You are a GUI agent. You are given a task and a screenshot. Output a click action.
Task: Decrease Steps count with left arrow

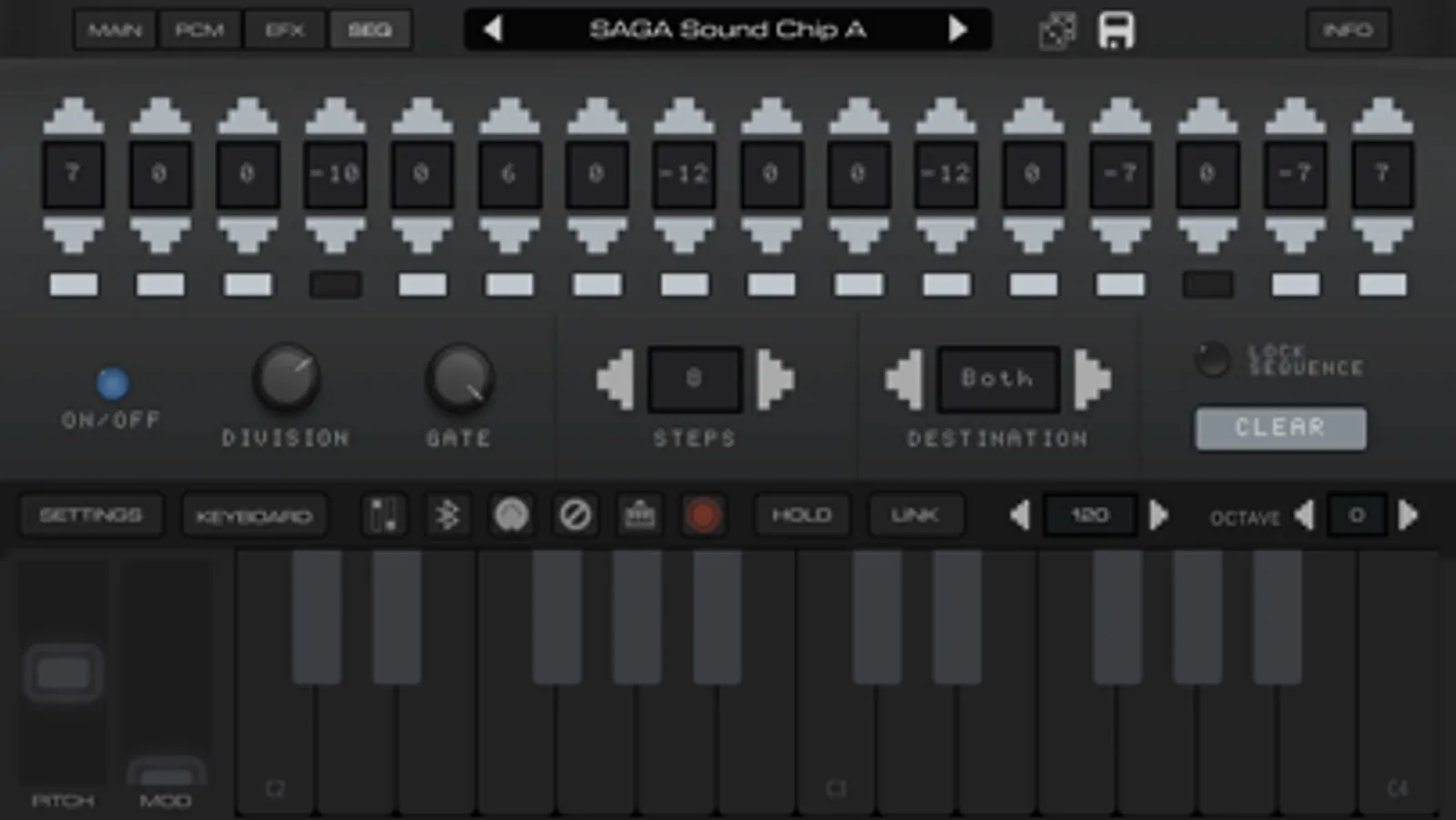click(616, 379)
